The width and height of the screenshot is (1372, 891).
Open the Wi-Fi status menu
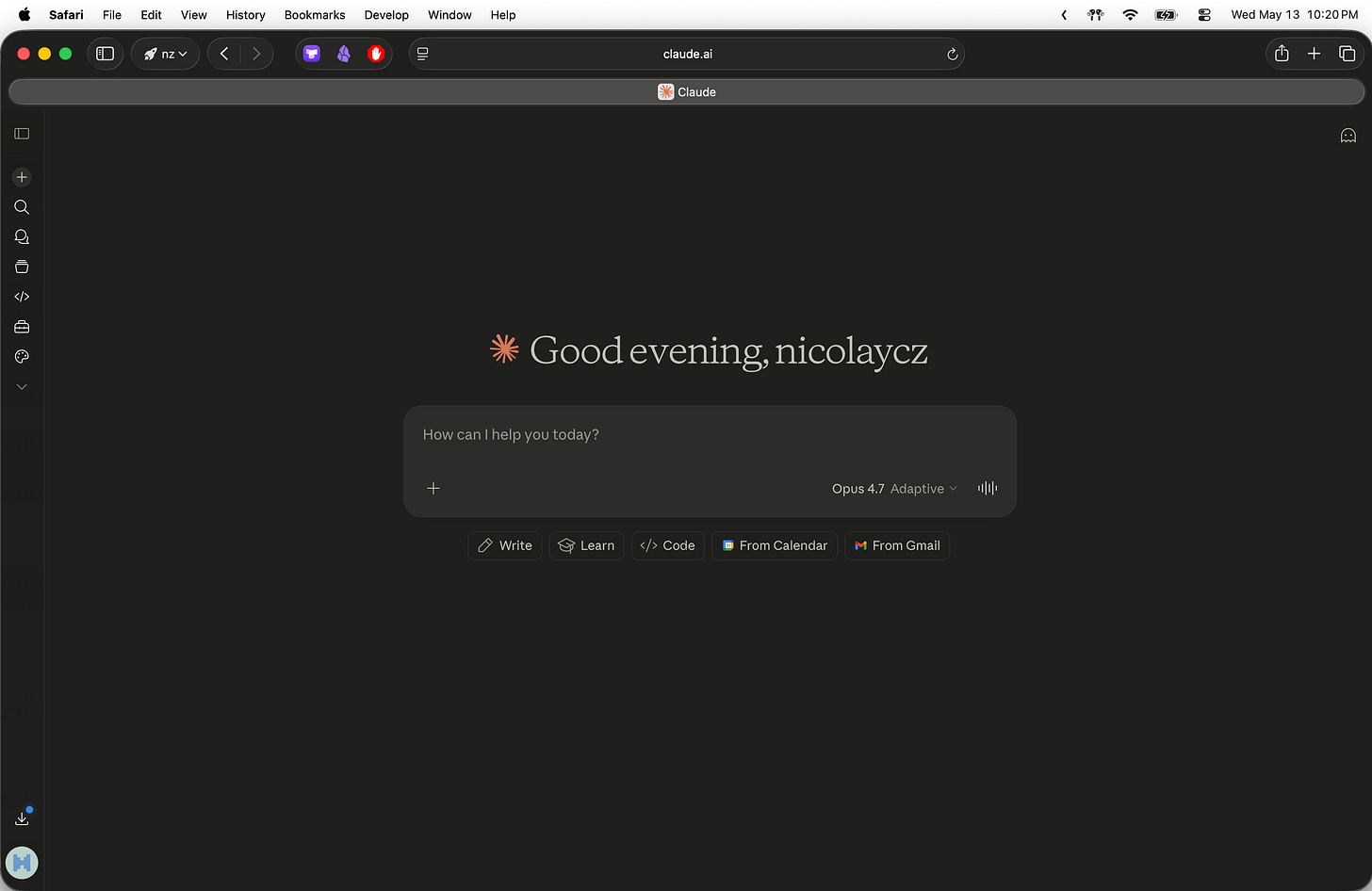(x=1130, y=15)
